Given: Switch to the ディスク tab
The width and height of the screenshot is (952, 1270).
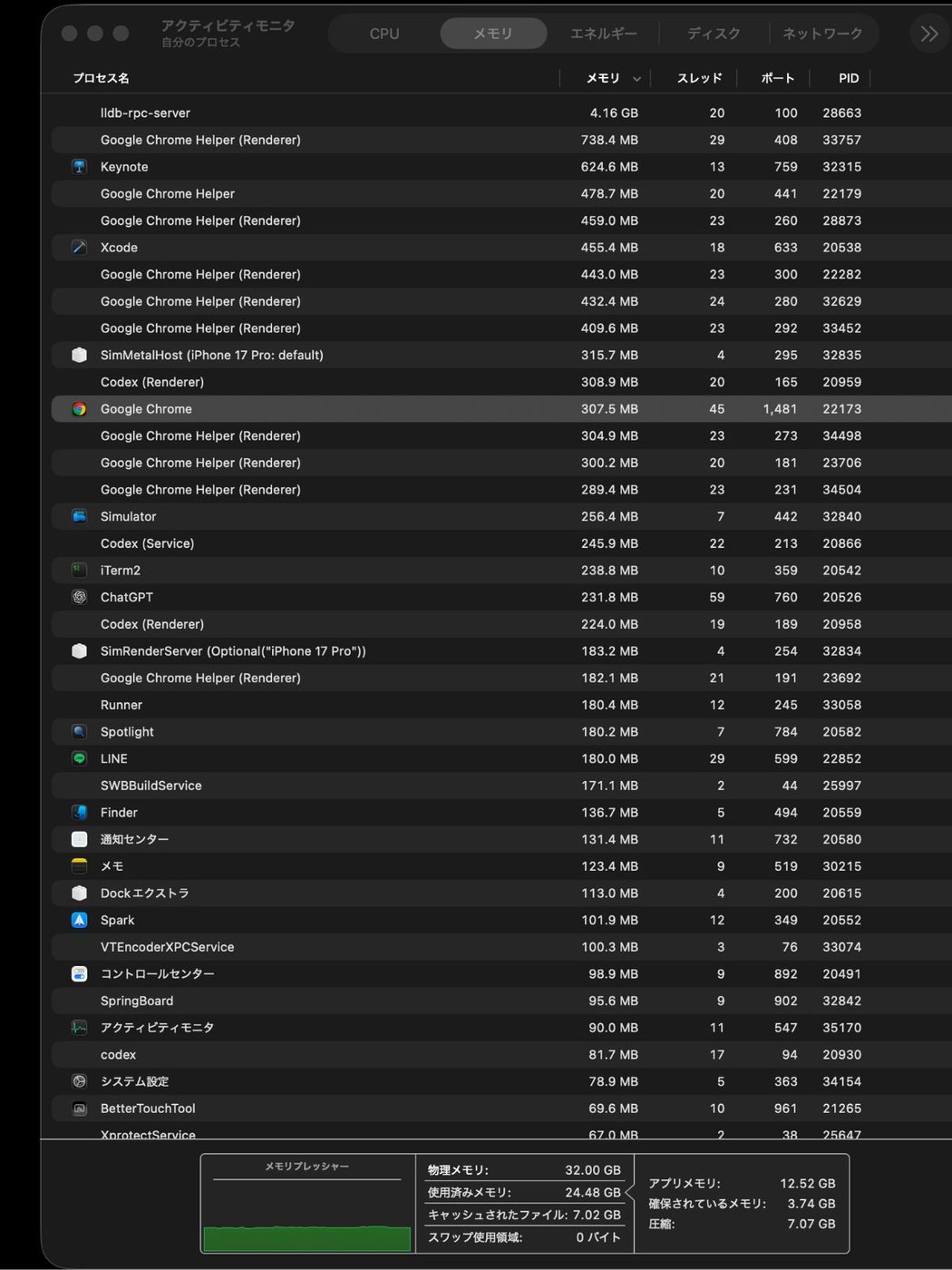Looking at the screenshot, I should coord(714,34).
